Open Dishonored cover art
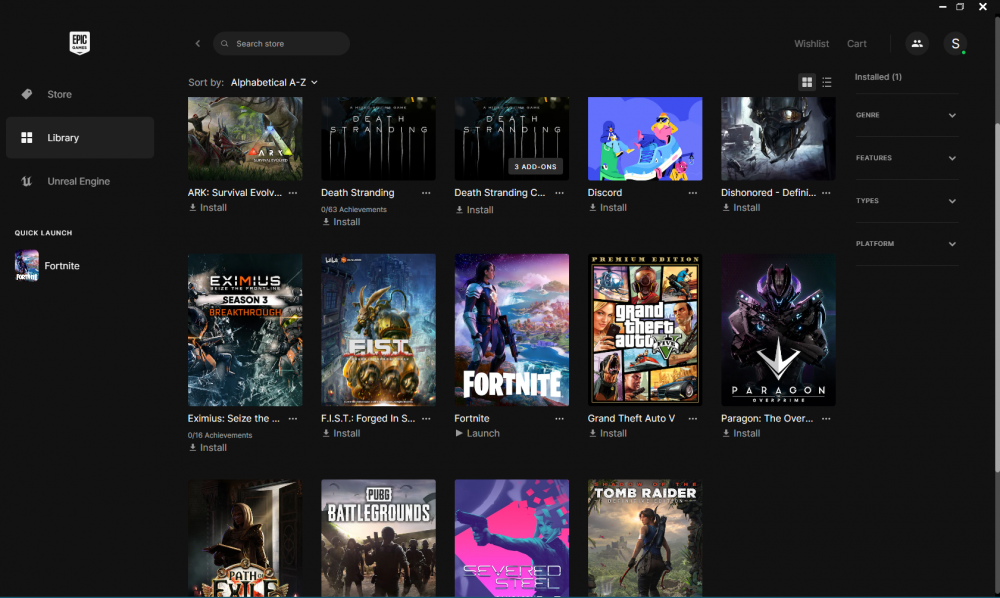This screenshot has height=598, width=1000. pyautogui.click(x=778, y=138)
